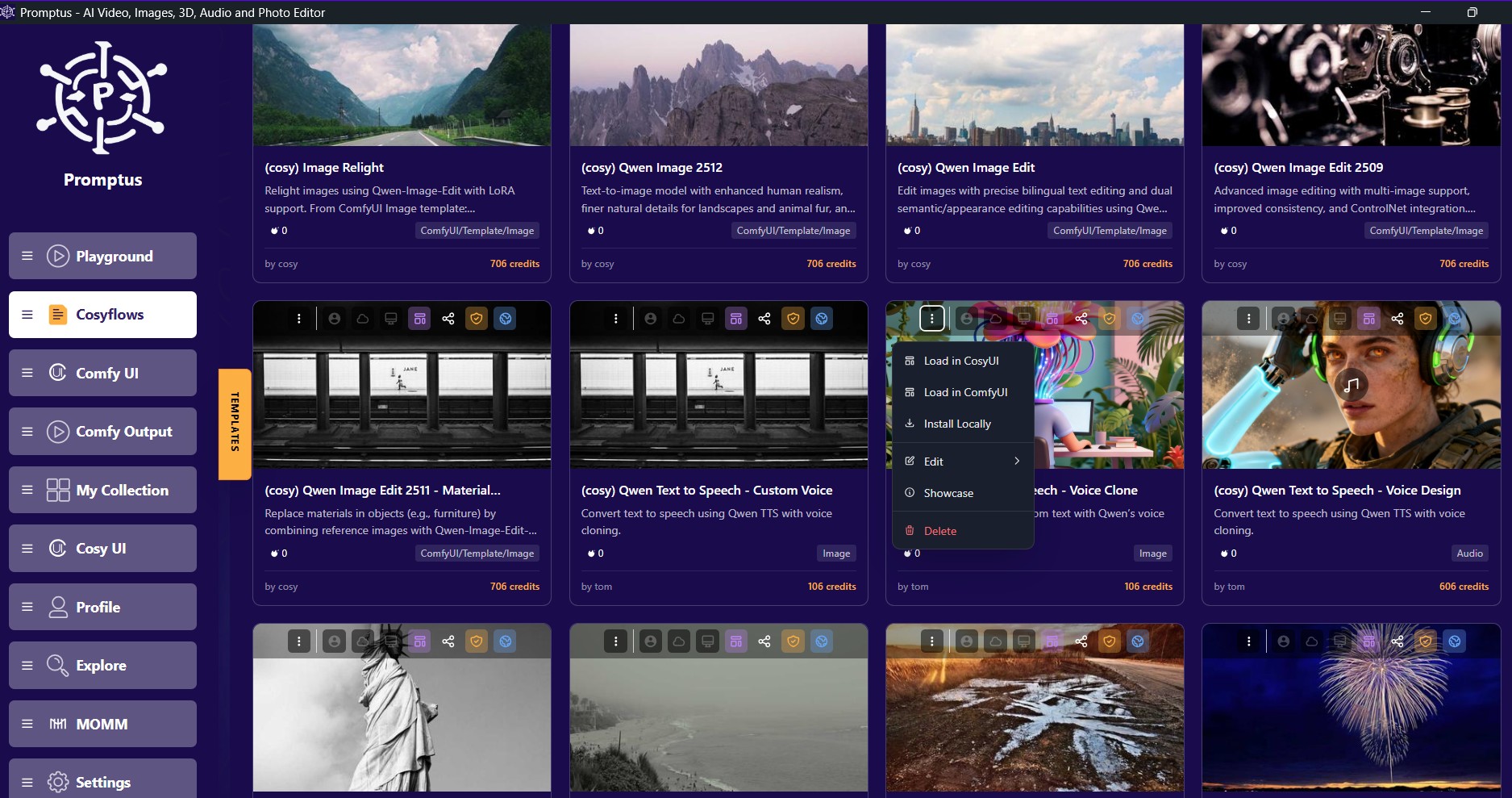Click the ComfyUI/Template/Image tag on Qwen Image 2512 card

(x=793, y=231)
